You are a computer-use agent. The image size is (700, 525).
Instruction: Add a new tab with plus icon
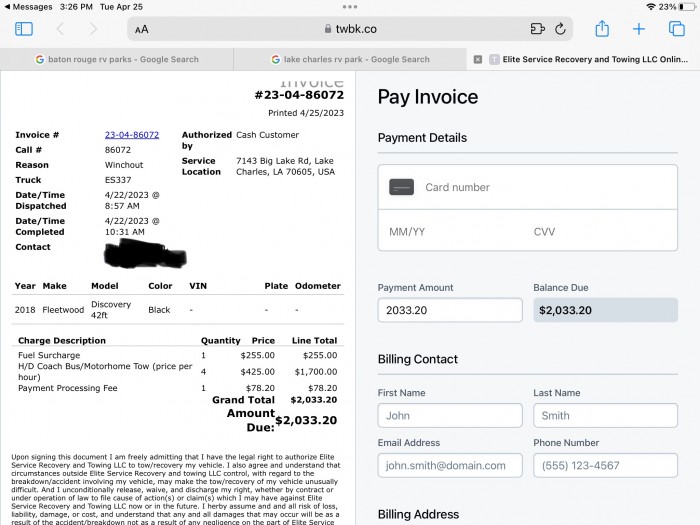(639, 29)
